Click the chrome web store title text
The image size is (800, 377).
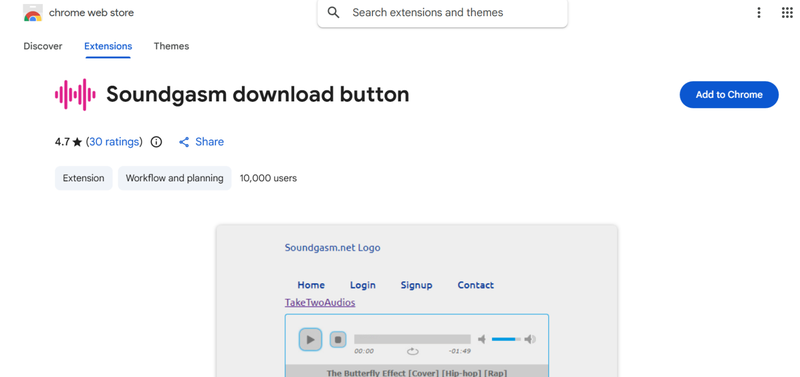91,13
